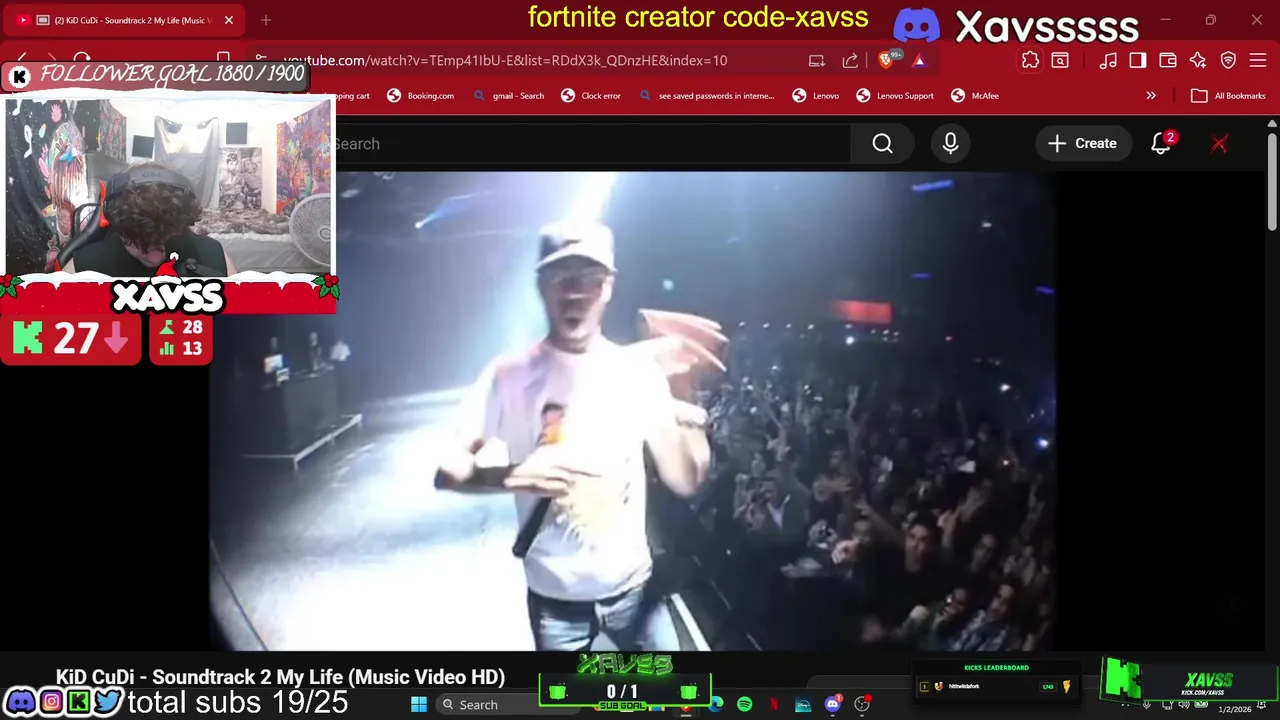Open Netflix from the taskbar
Screen dimensions: 1280x720
click(x=773, y=704)
